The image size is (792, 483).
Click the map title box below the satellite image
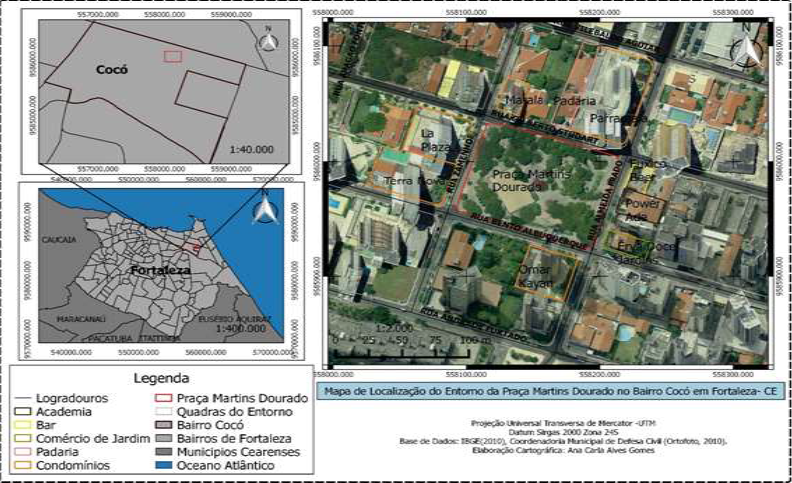click(x=551, y=391)
